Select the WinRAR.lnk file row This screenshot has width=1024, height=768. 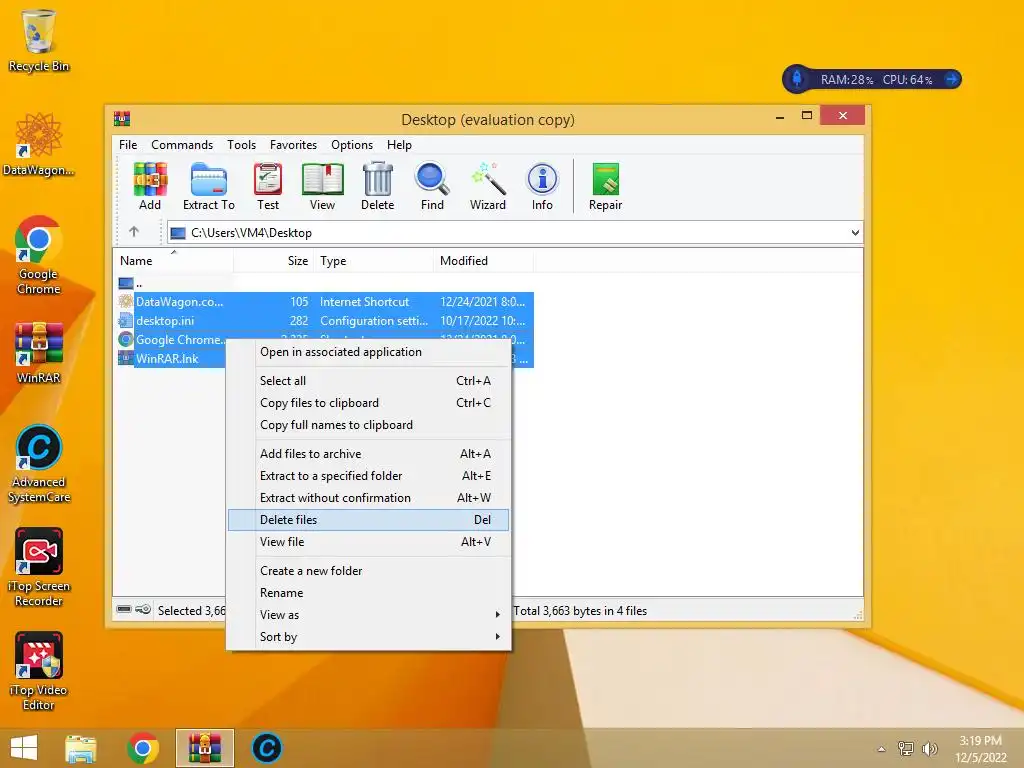pos(171,359)
